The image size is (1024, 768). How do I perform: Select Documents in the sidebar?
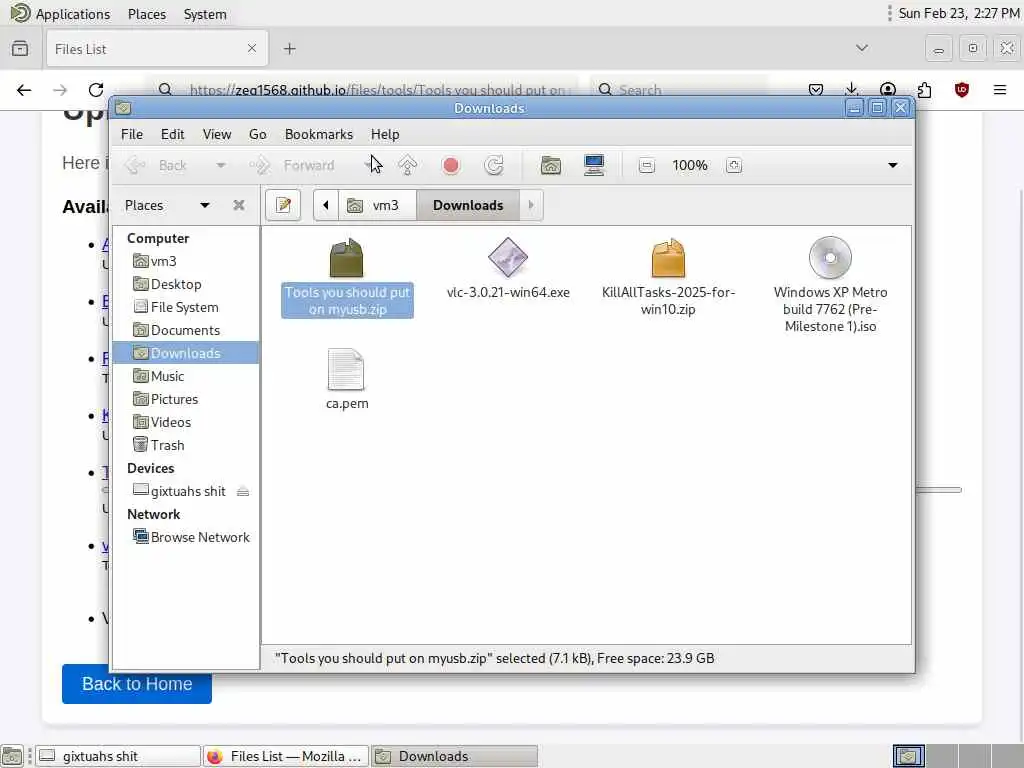click(185, 330)
